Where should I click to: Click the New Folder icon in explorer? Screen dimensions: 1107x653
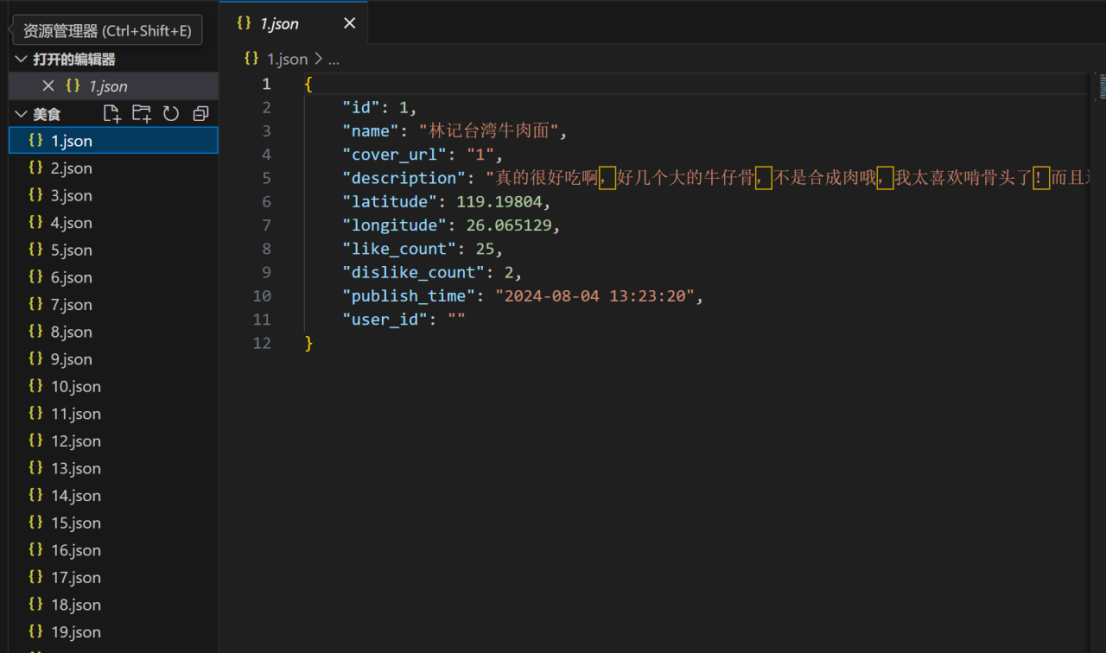[142, 114]
